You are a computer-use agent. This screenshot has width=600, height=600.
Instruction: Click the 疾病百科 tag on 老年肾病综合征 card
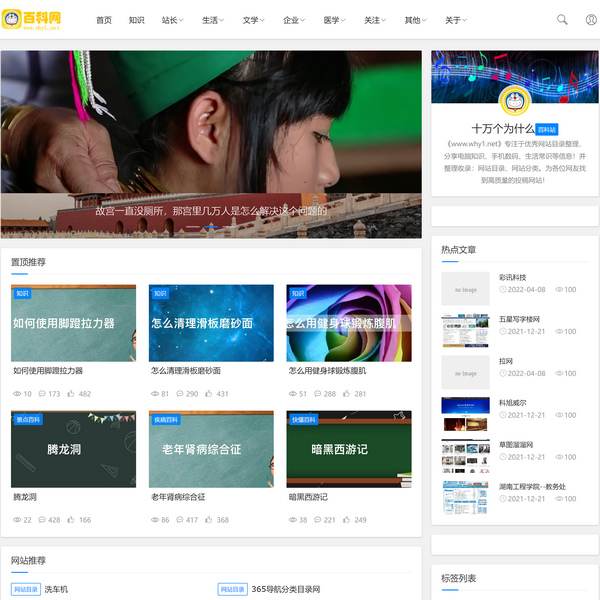point(166,420)
